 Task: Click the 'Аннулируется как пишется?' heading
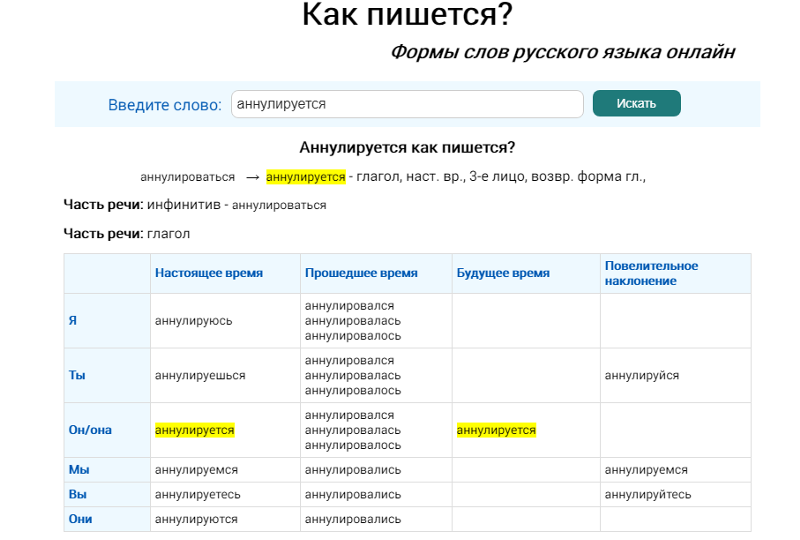[407, 148]
